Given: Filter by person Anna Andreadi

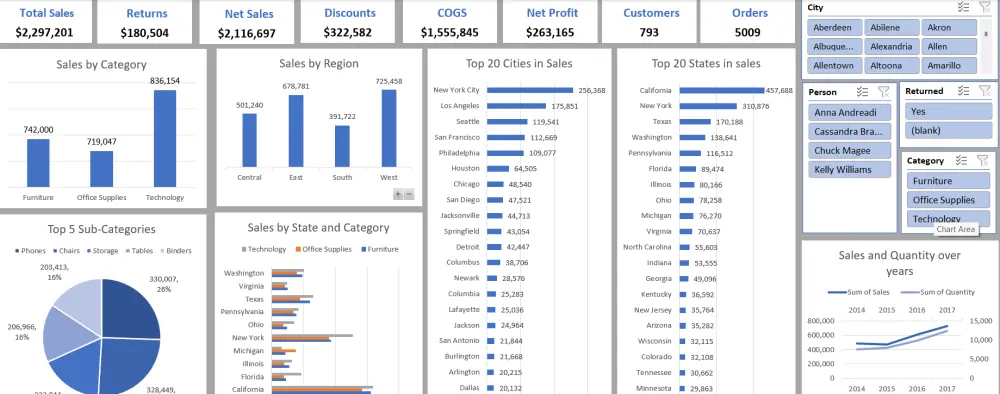Looking at the screenshot, I should tap(849, 112).
